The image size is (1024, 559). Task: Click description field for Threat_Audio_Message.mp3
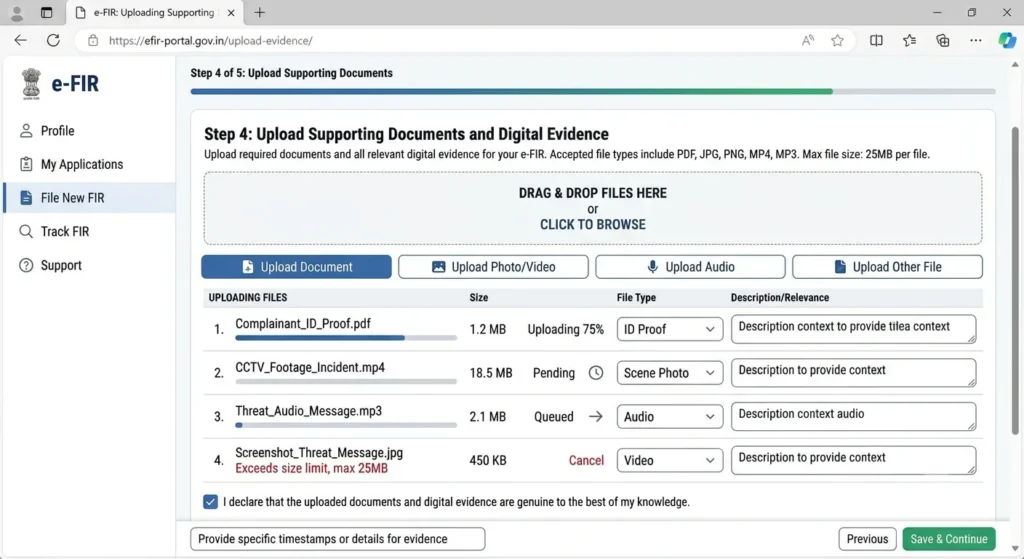click(854, 417)
